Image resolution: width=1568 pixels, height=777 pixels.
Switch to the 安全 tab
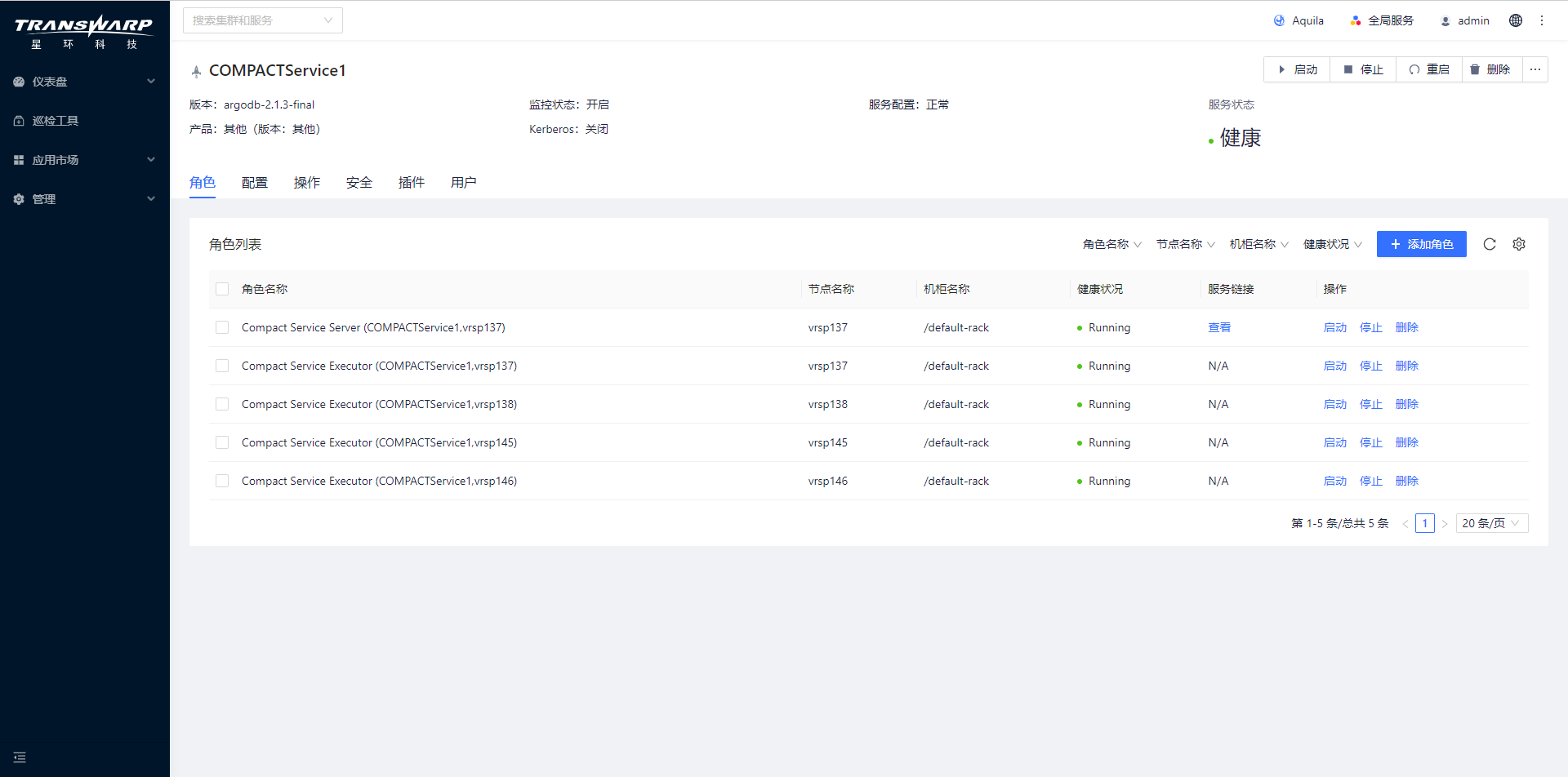point(359,183)
